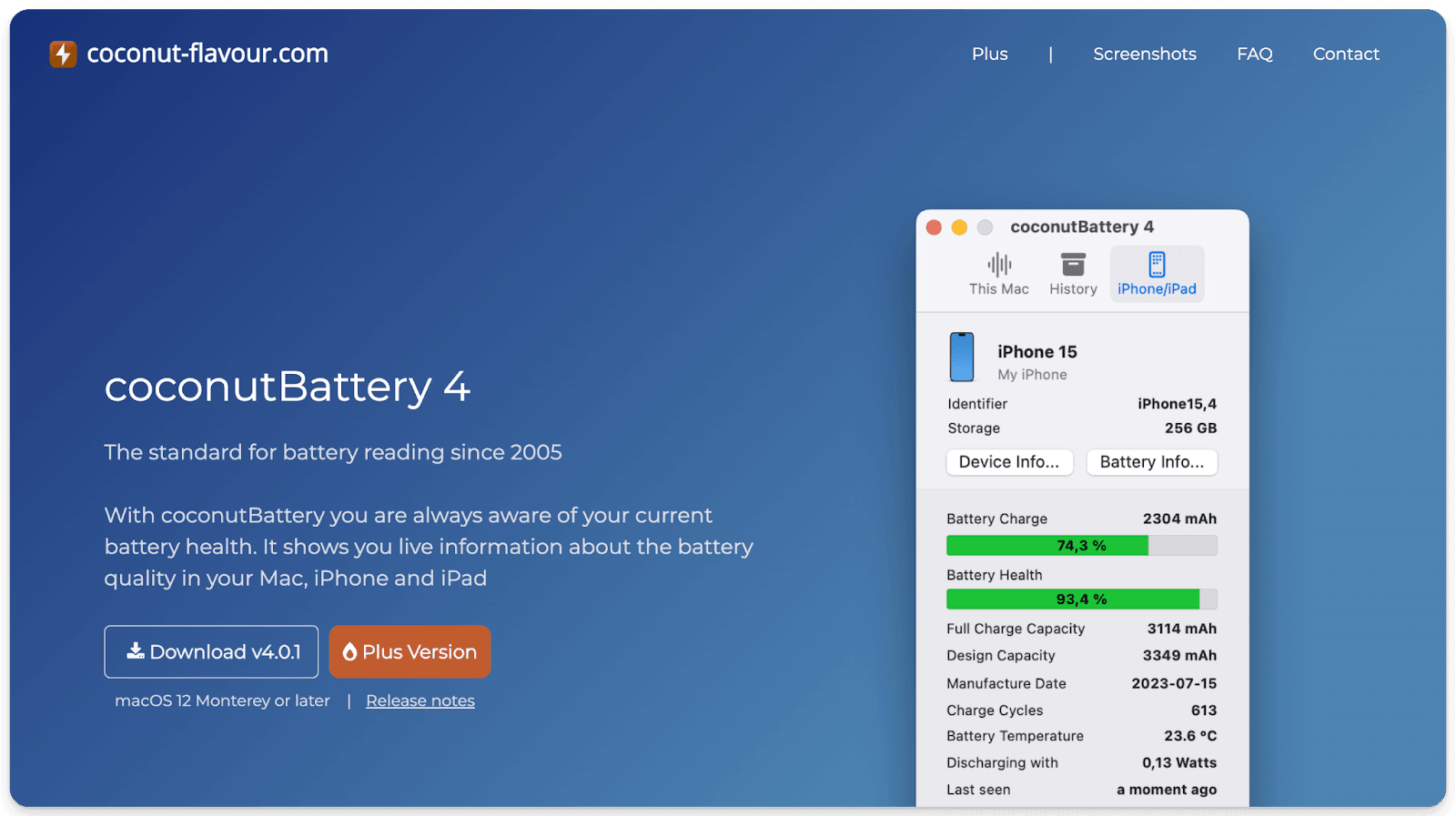Click the coconutBattery 4 window title
Viewport: 1456px width, 816px height.
1082,227
